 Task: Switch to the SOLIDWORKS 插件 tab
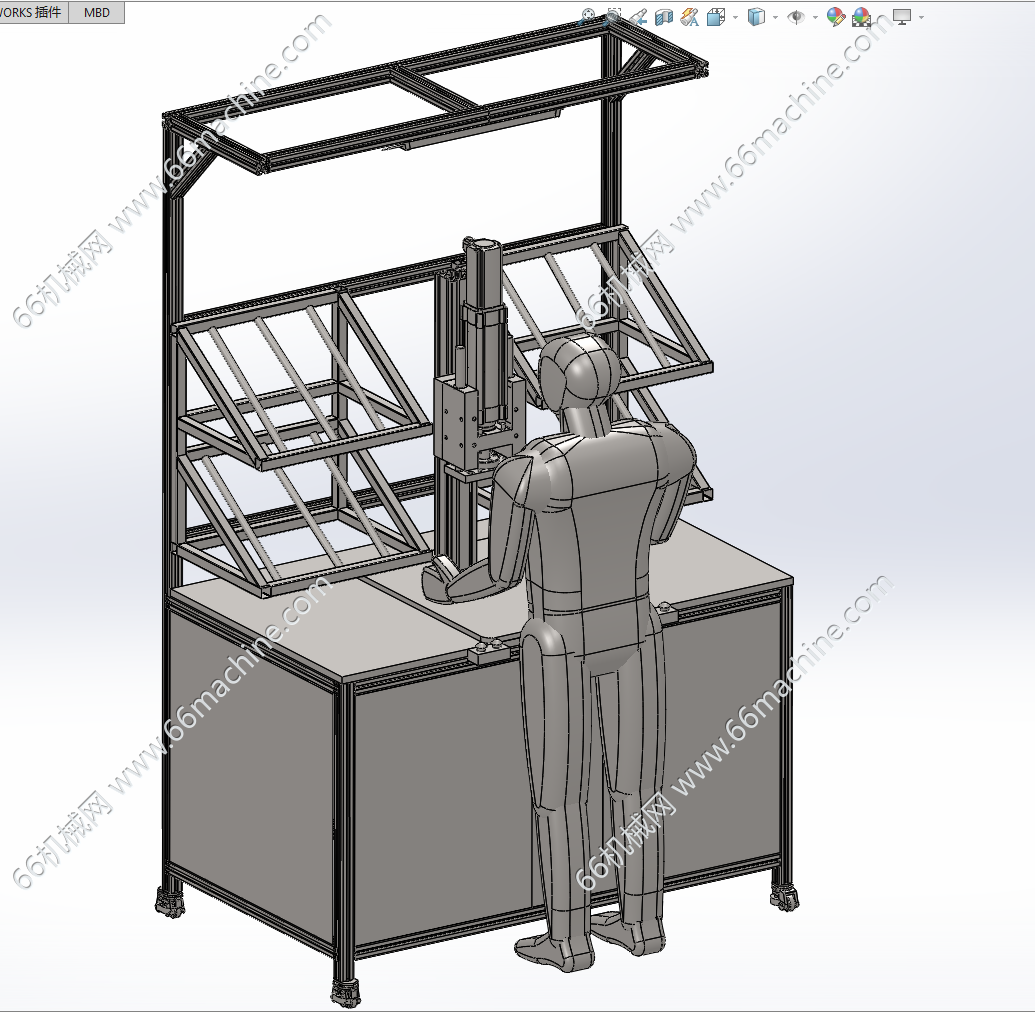click(x=33, y=13)
